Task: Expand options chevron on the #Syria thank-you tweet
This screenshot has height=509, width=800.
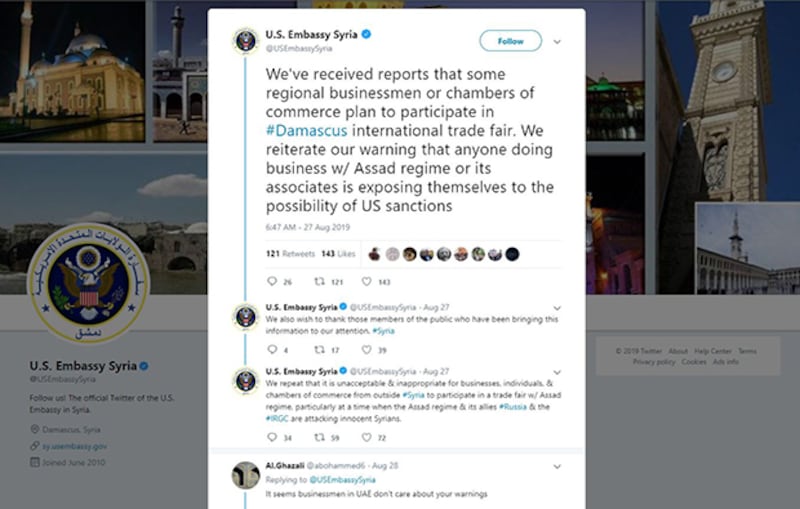Action: 557,308
